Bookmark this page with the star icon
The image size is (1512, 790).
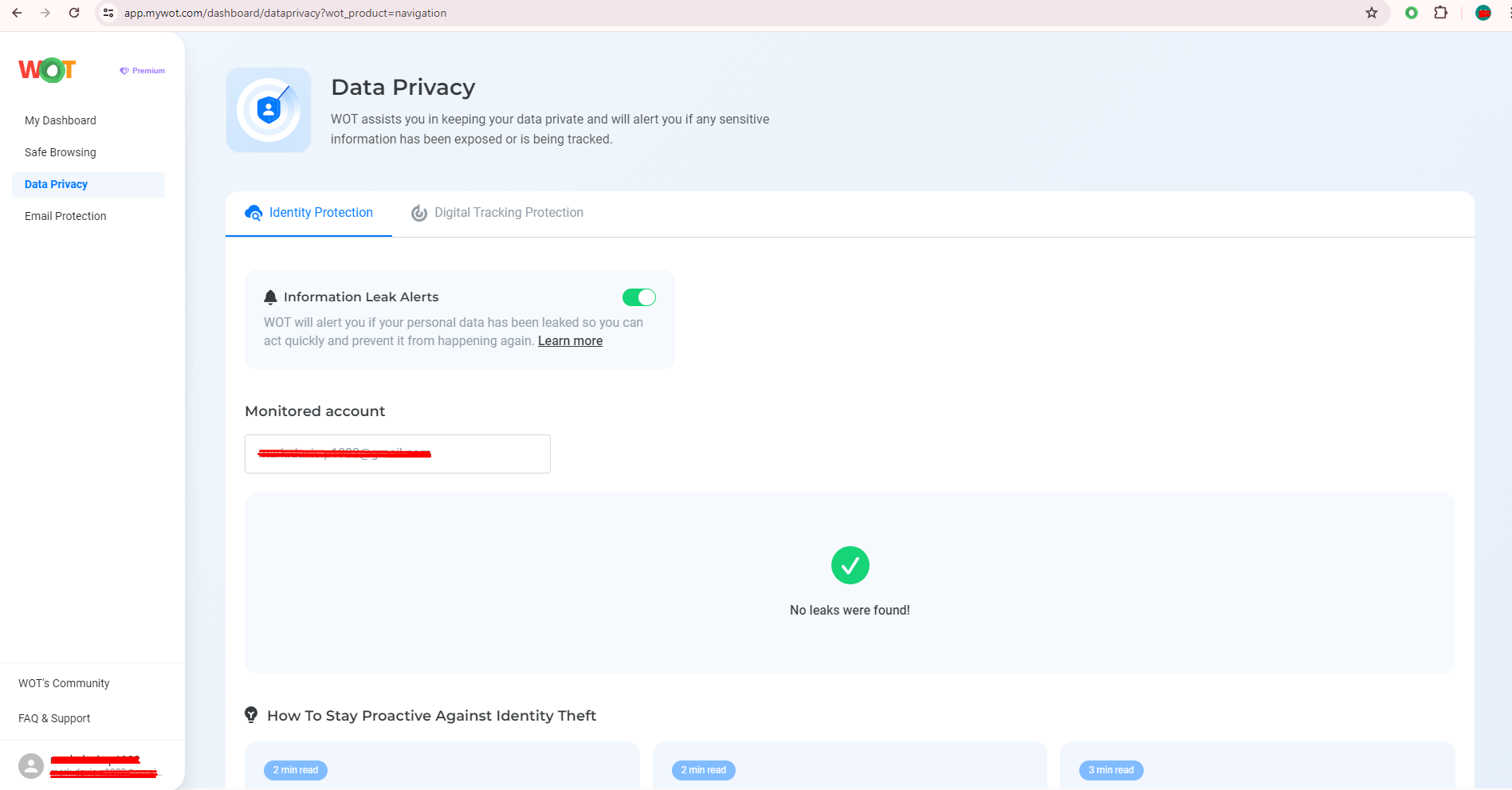1372,13
